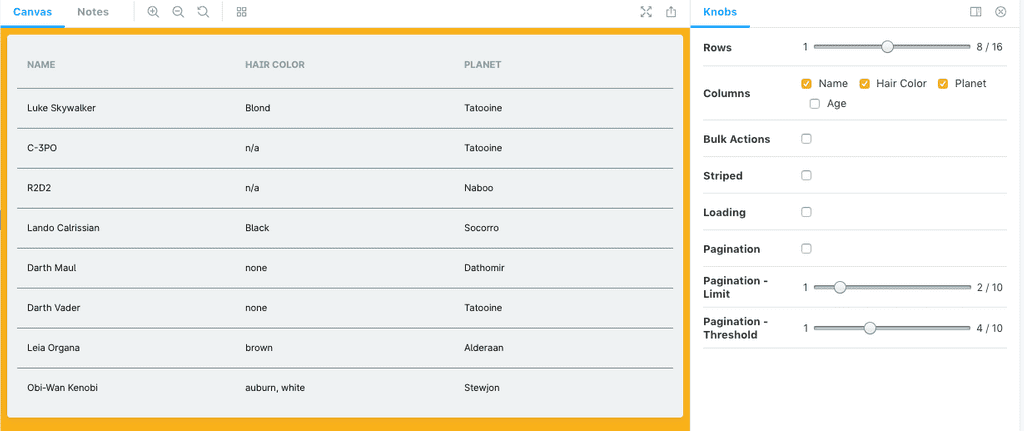
Task: Click the Bulk Actions knob label
Action: coord(737,139)
